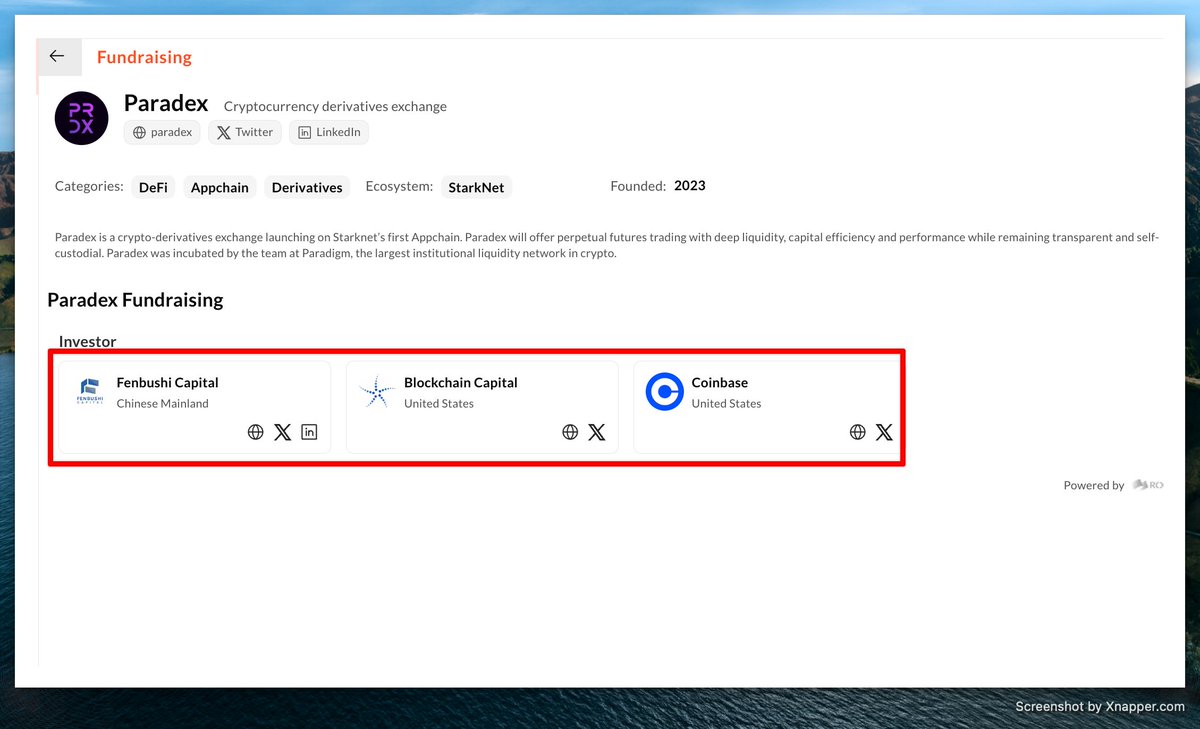The height and width of the screenshot is (729, 1200).
Task: Select the DeFi category tag
Action: [x=153, y=186]
